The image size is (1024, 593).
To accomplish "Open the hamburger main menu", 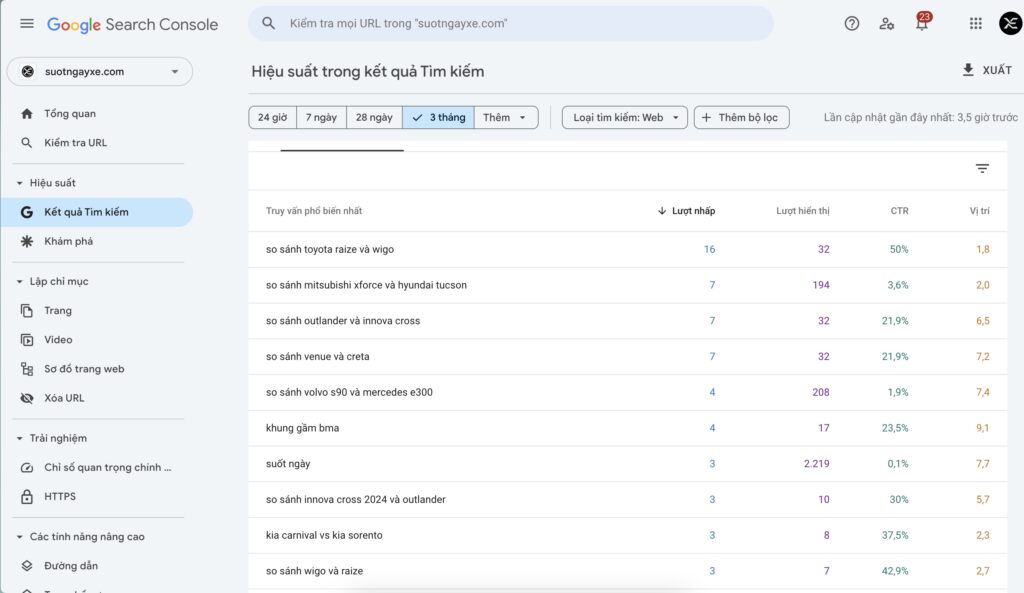I will (x=27, y=24).
